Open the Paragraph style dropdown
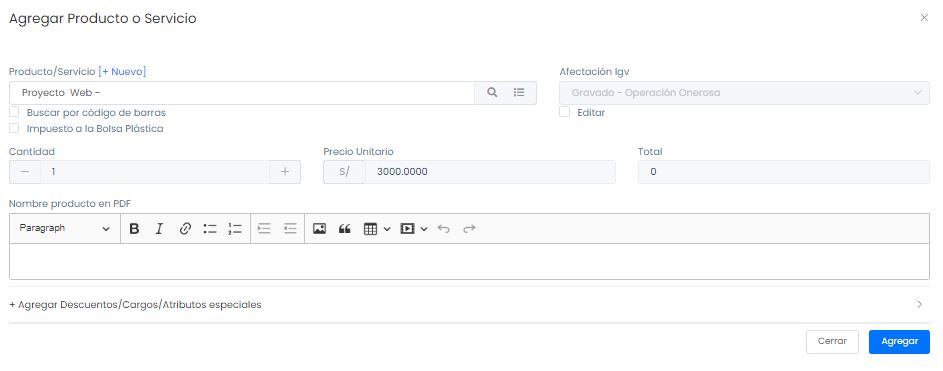This screenshot has height=371, width=943. [65, 228]
